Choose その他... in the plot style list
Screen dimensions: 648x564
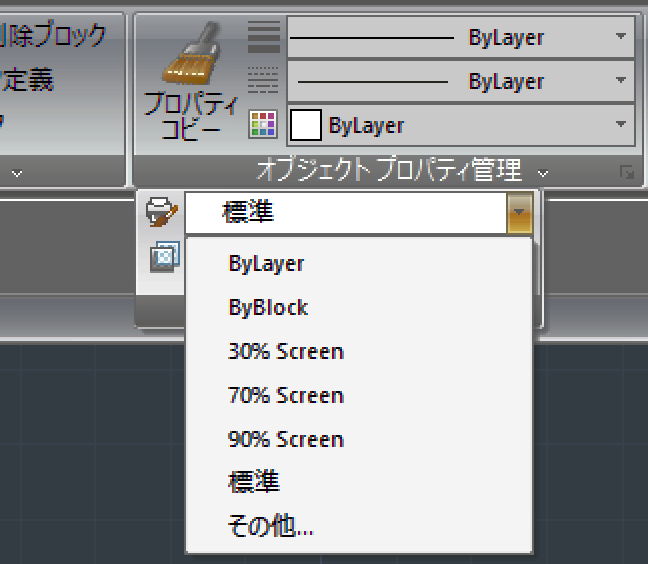tap(359, 526)
